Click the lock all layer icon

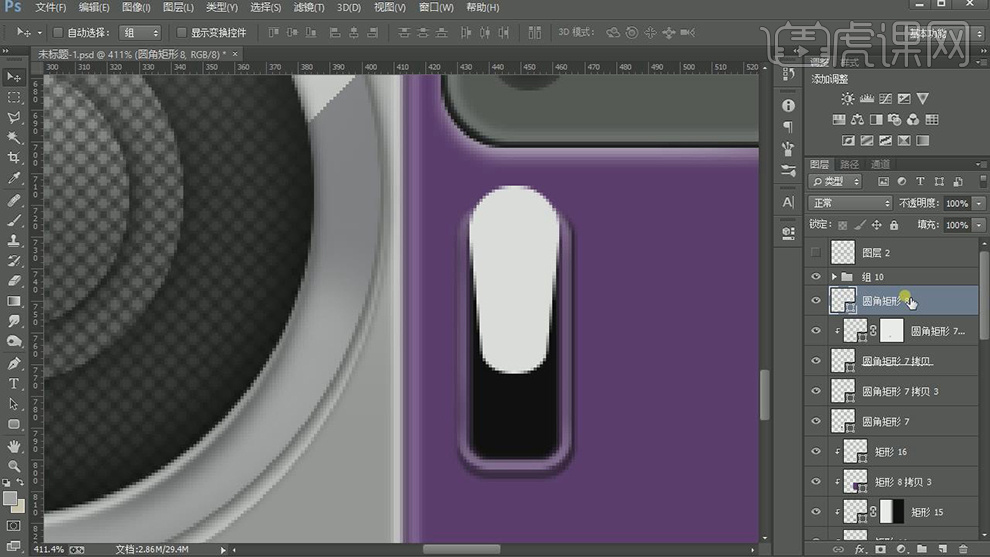pos(893,225)
